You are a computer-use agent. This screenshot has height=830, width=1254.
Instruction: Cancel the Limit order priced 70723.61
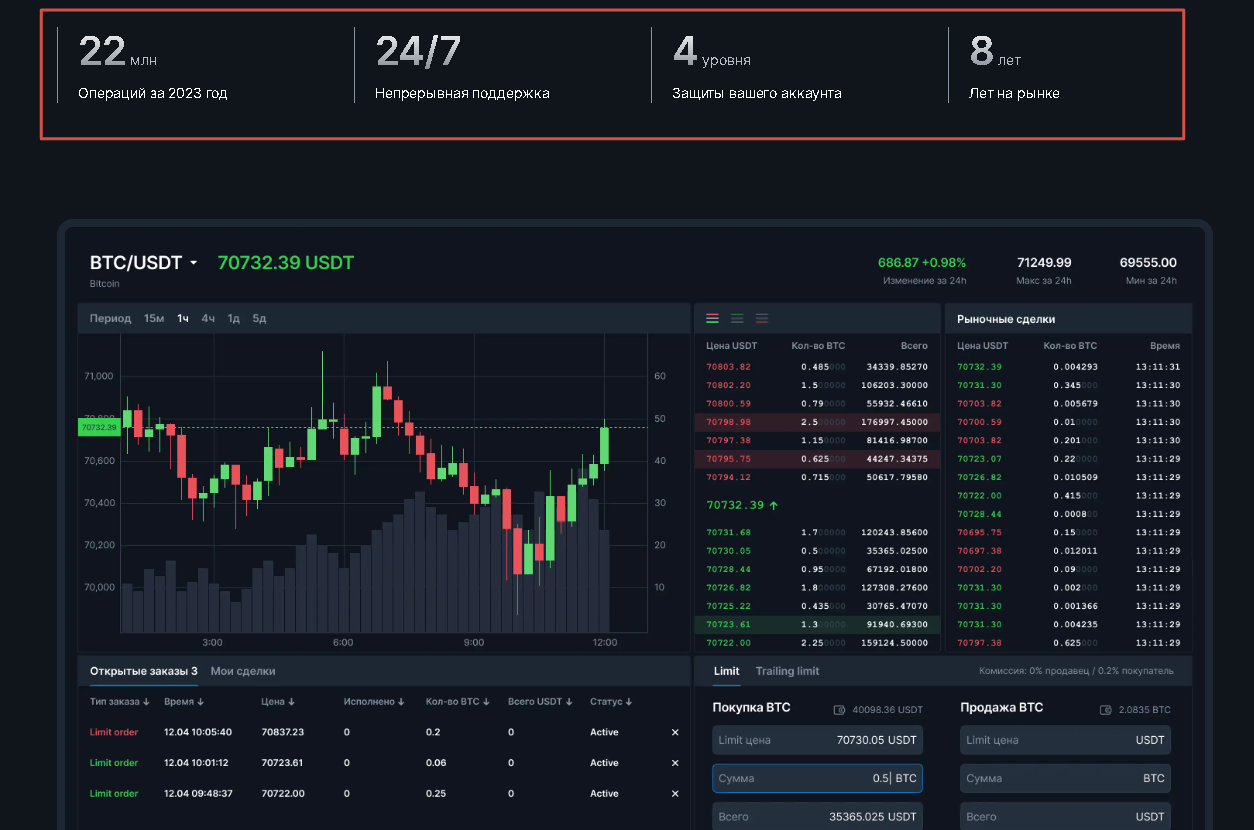pyautogui.click(x=674, y=763)
